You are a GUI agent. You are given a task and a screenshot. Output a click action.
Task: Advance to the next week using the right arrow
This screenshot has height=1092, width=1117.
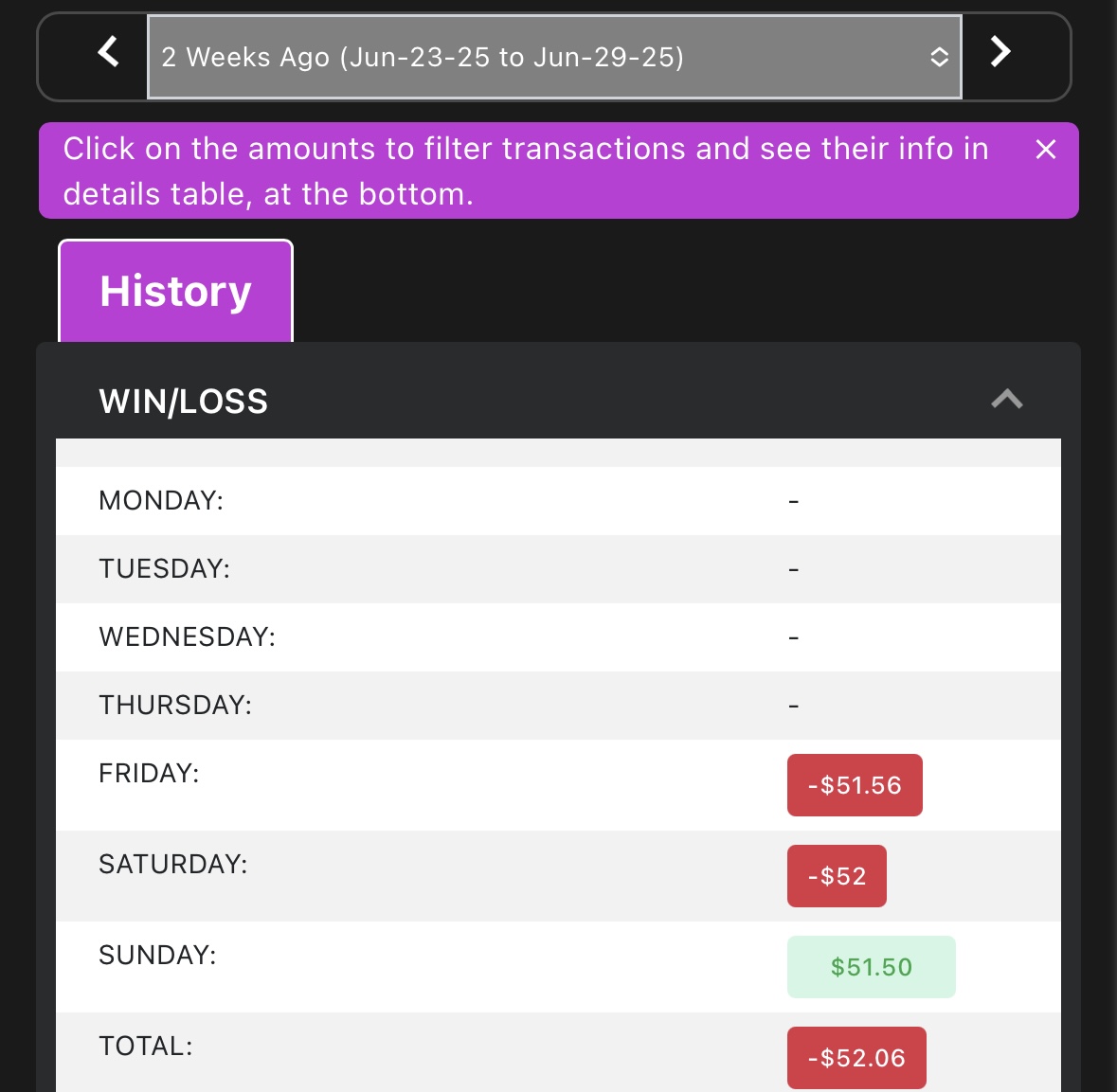coord(1000,52)
